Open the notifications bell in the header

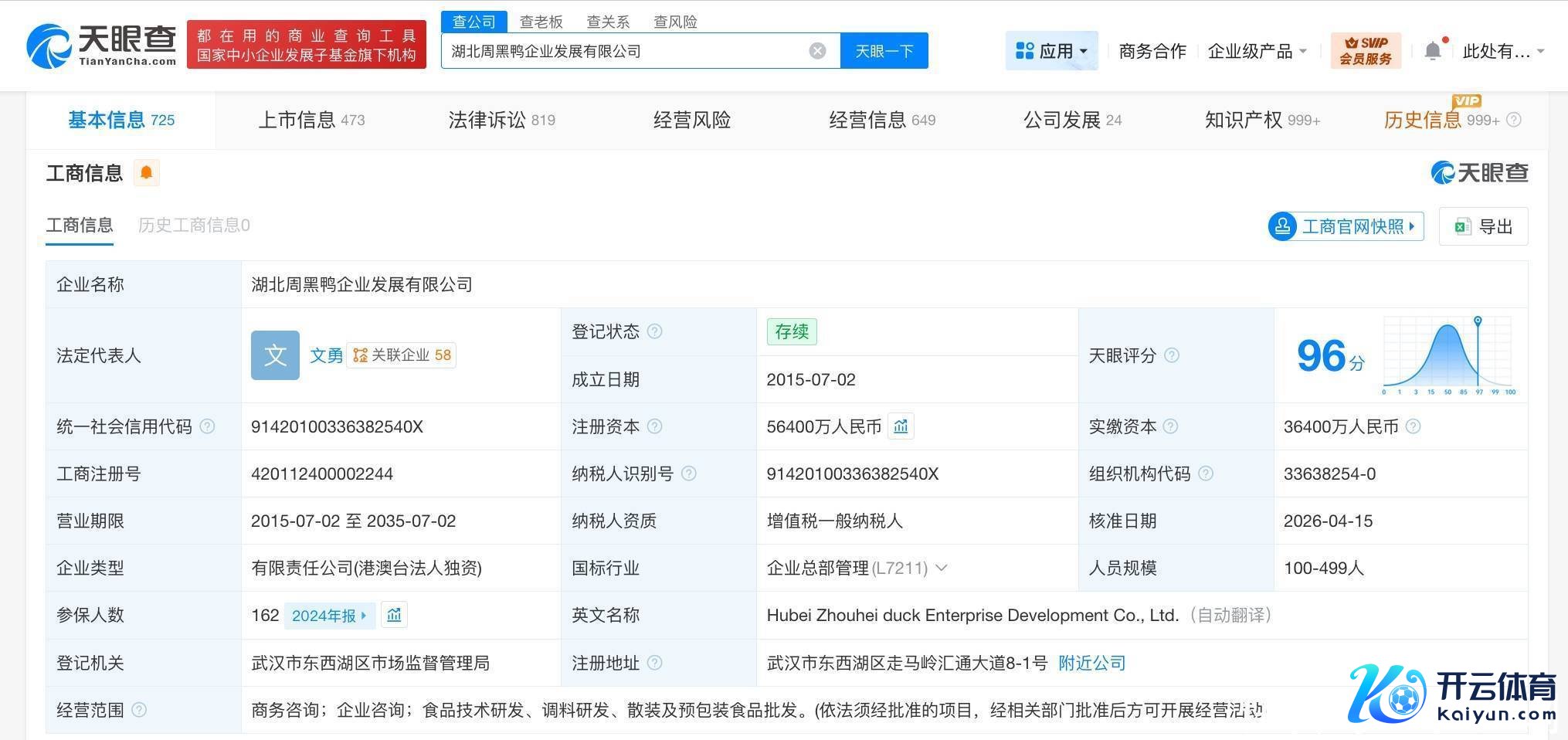[x=1433, y=51]
